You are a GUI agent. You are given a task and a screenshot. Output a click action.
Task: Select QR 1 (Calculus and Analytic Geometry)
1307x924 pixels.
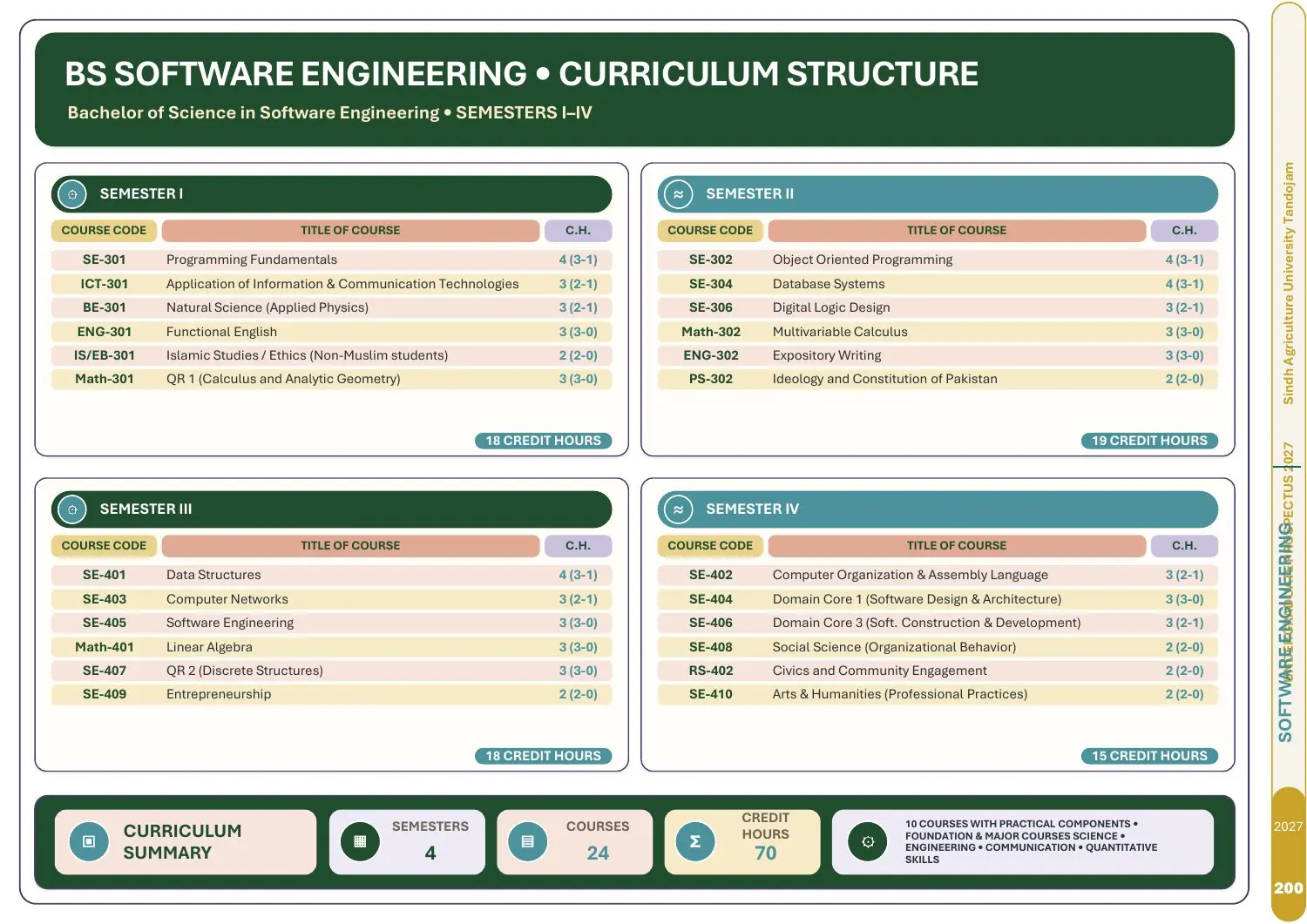283,379
